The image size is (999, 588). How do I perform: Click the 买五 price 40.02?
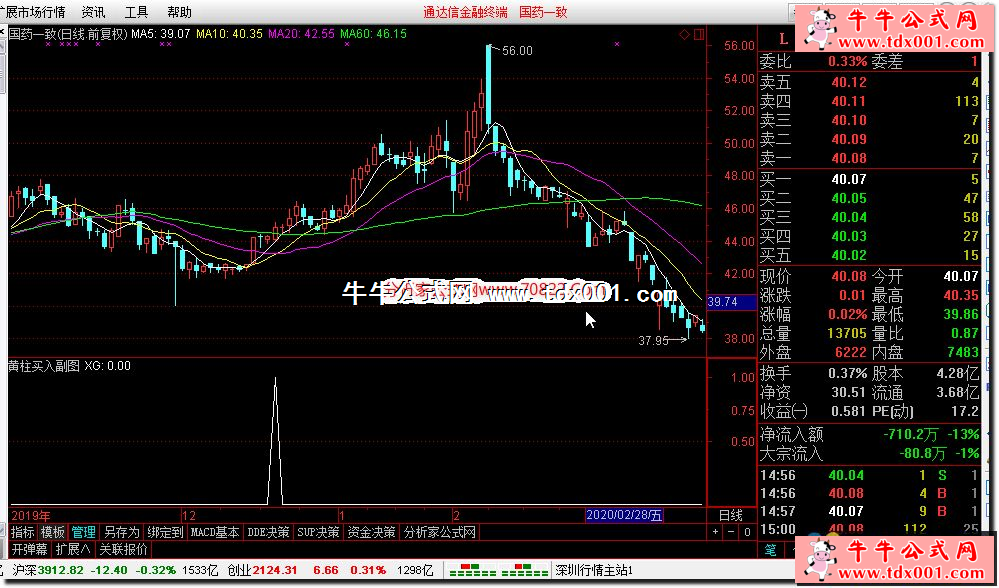[x=849, y=255]
